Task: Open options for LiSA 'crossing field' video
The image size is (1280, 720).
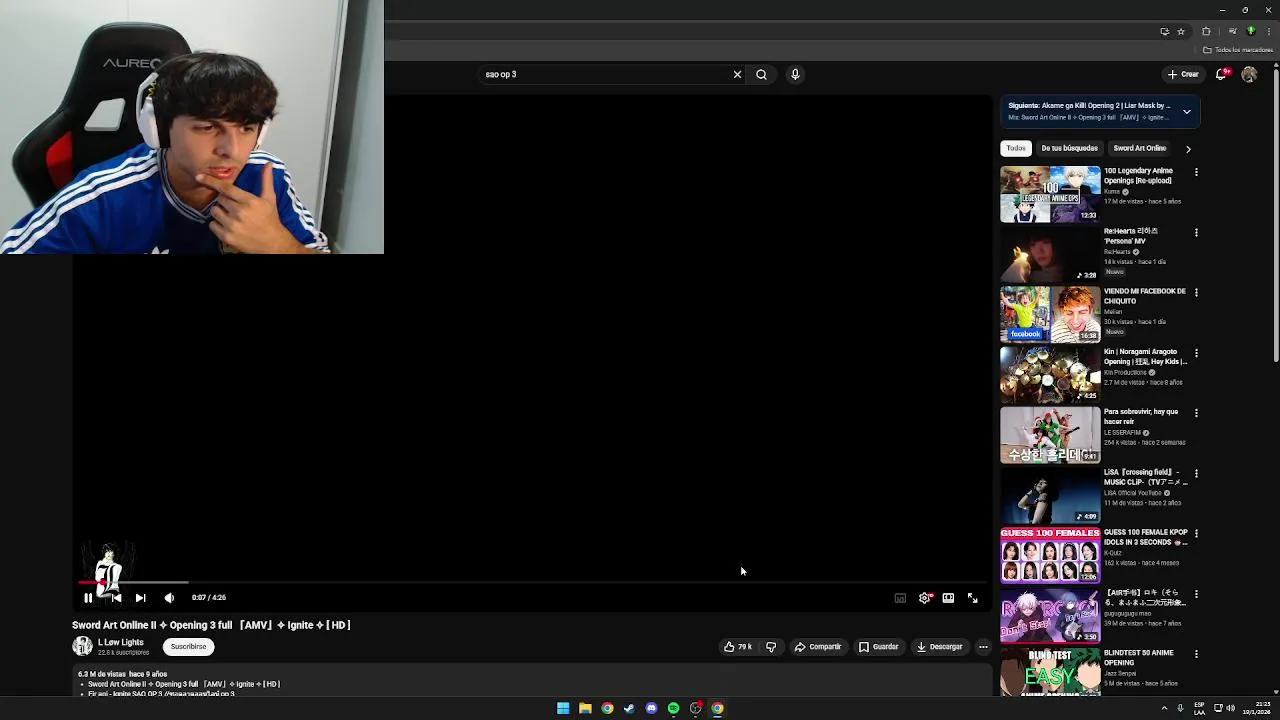Action: click(x=1196, y=473)
